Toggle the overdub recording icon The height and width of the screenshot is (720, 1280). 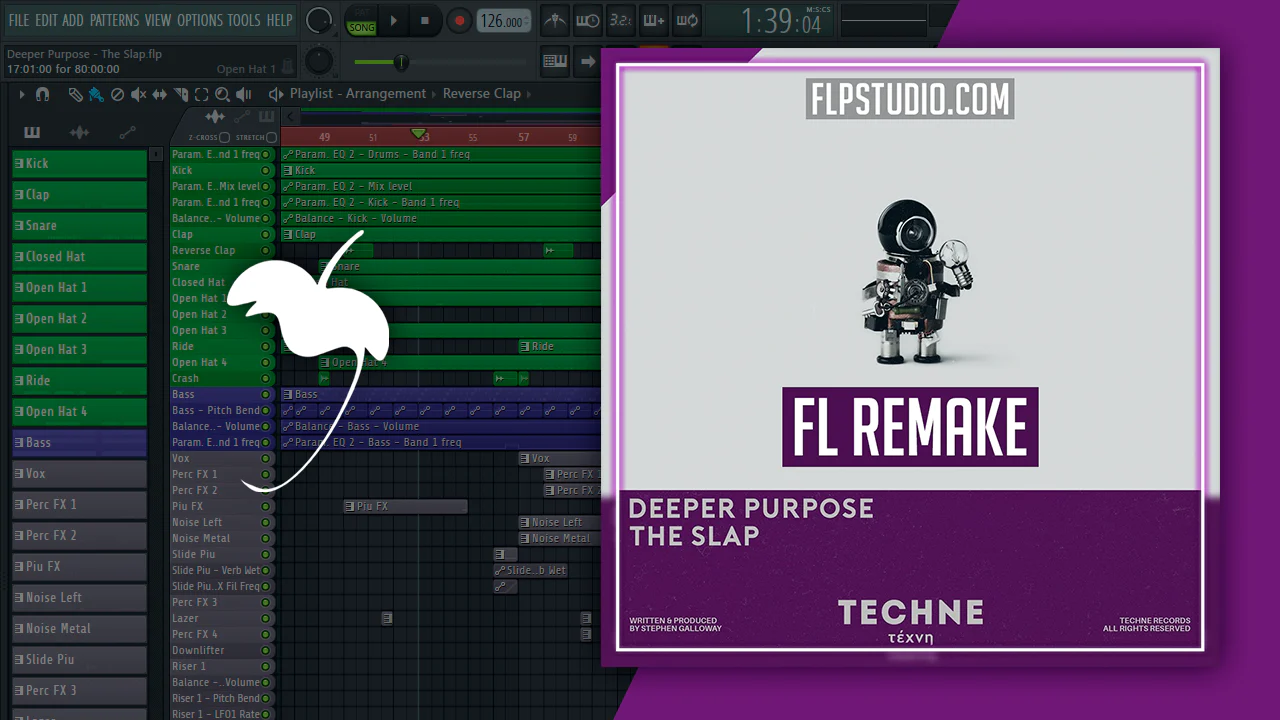(653, 20)
